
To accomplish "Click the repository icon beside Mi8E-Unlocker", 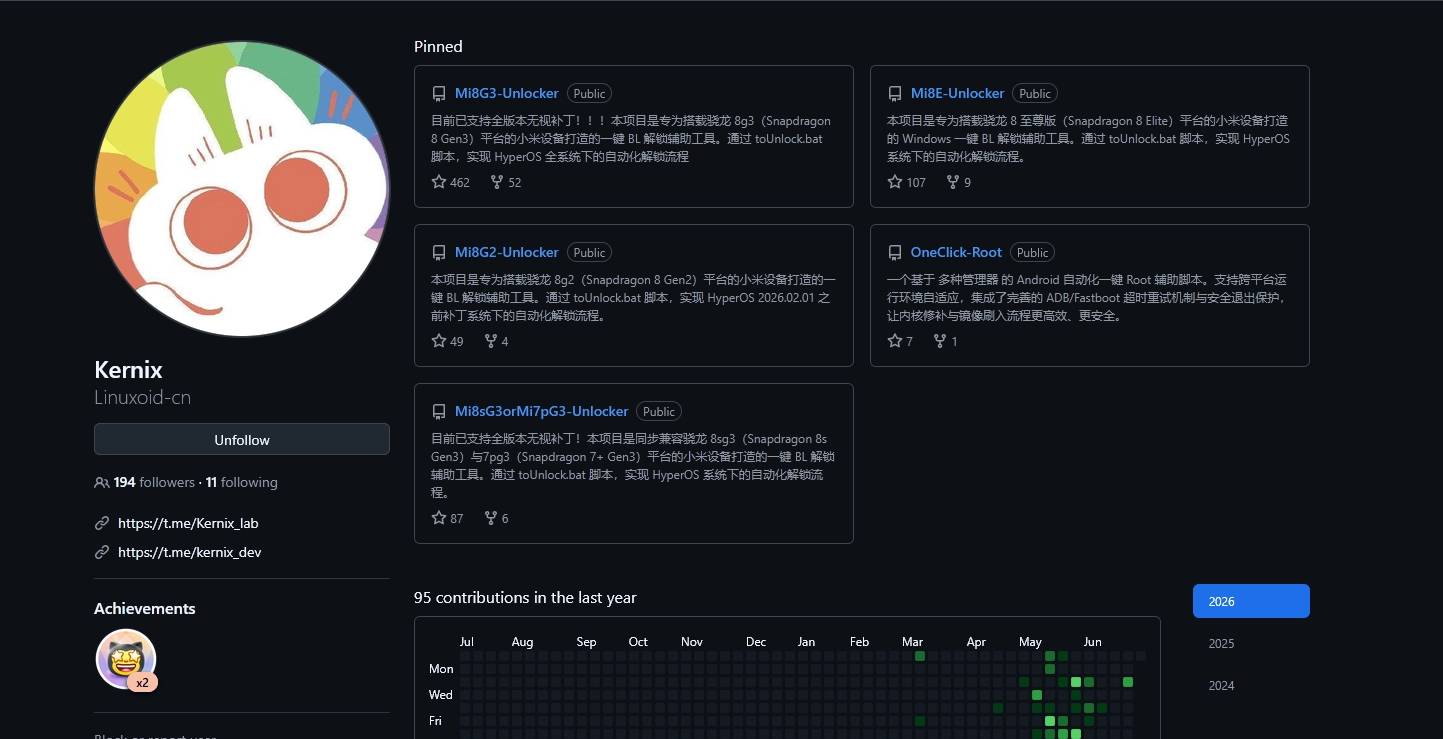I will coord(895,94).
